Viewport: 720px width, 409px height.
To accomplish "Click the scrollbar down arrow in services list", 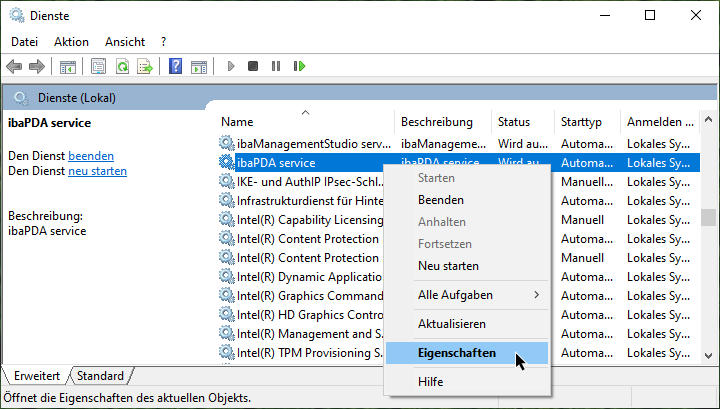I will tap(709, 356).
